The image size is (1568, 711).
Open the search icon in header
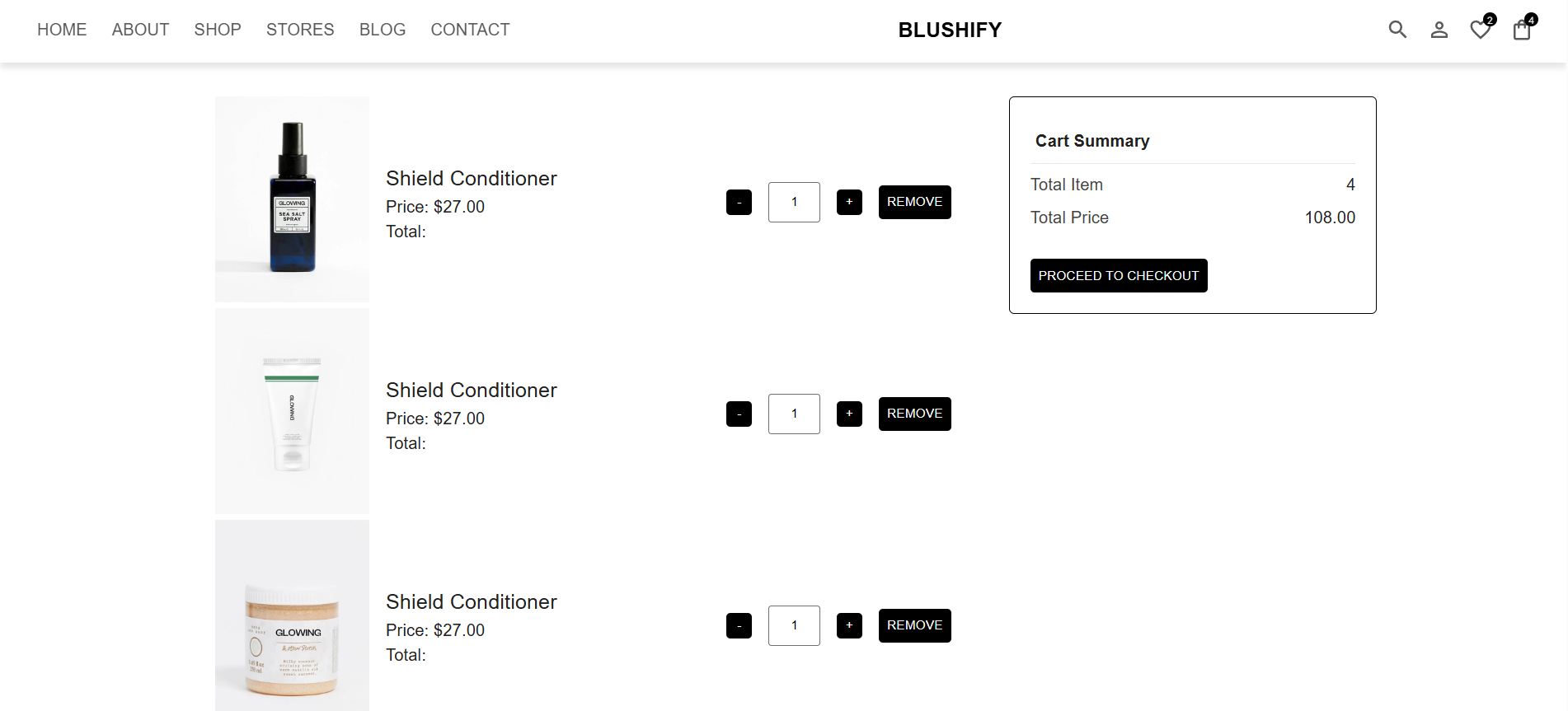click(x=1397, y=30)
